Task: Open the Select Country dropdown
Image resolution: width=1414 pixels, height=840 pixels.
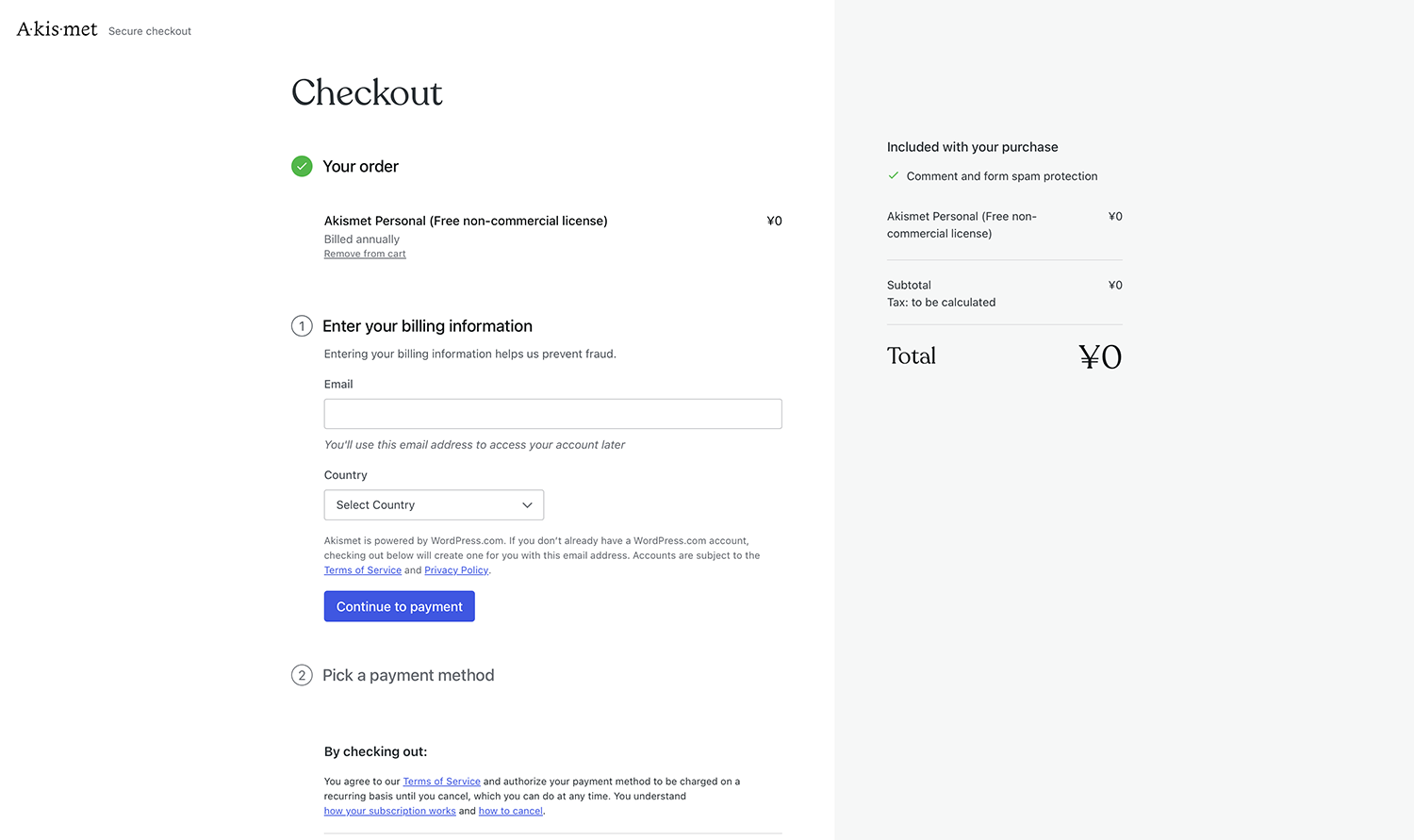Action: pyautogui.click(x=434, y=505)
